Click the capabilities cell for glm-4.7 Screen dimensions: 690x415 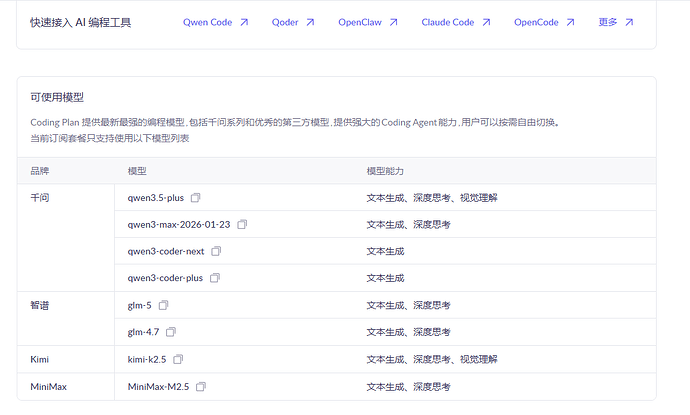(x=408, y=332)
